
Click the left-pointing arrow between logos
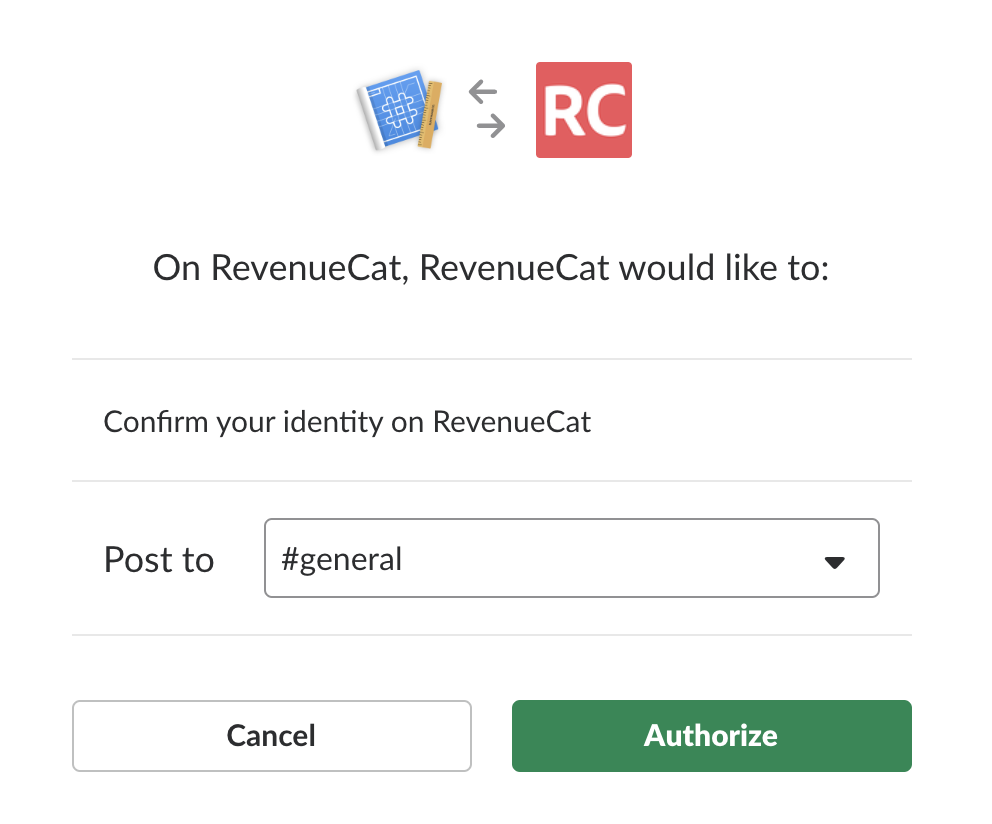pos(483,92)
